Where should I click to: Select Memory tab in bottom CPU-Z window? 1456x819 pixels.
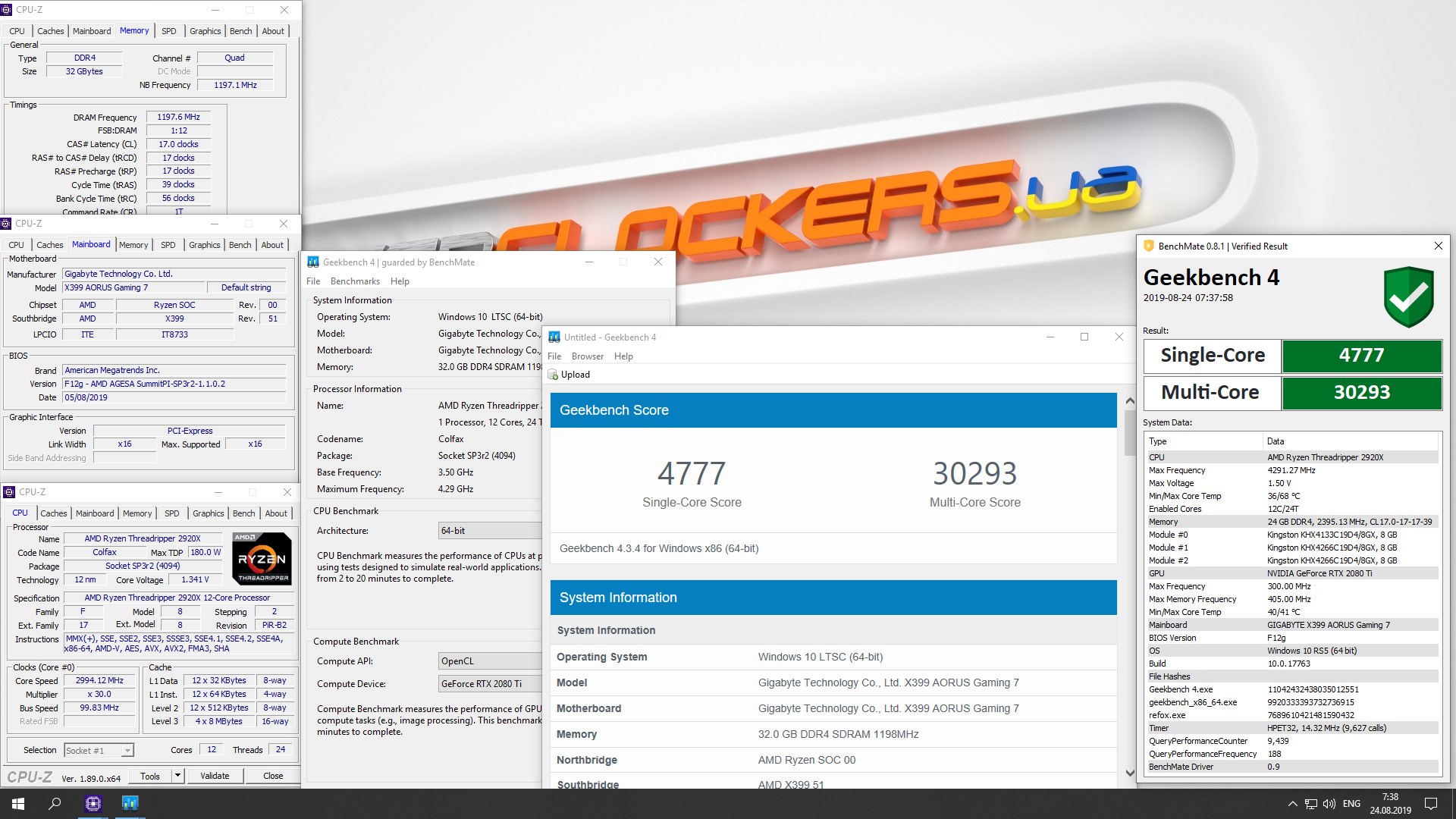point(137,513)
